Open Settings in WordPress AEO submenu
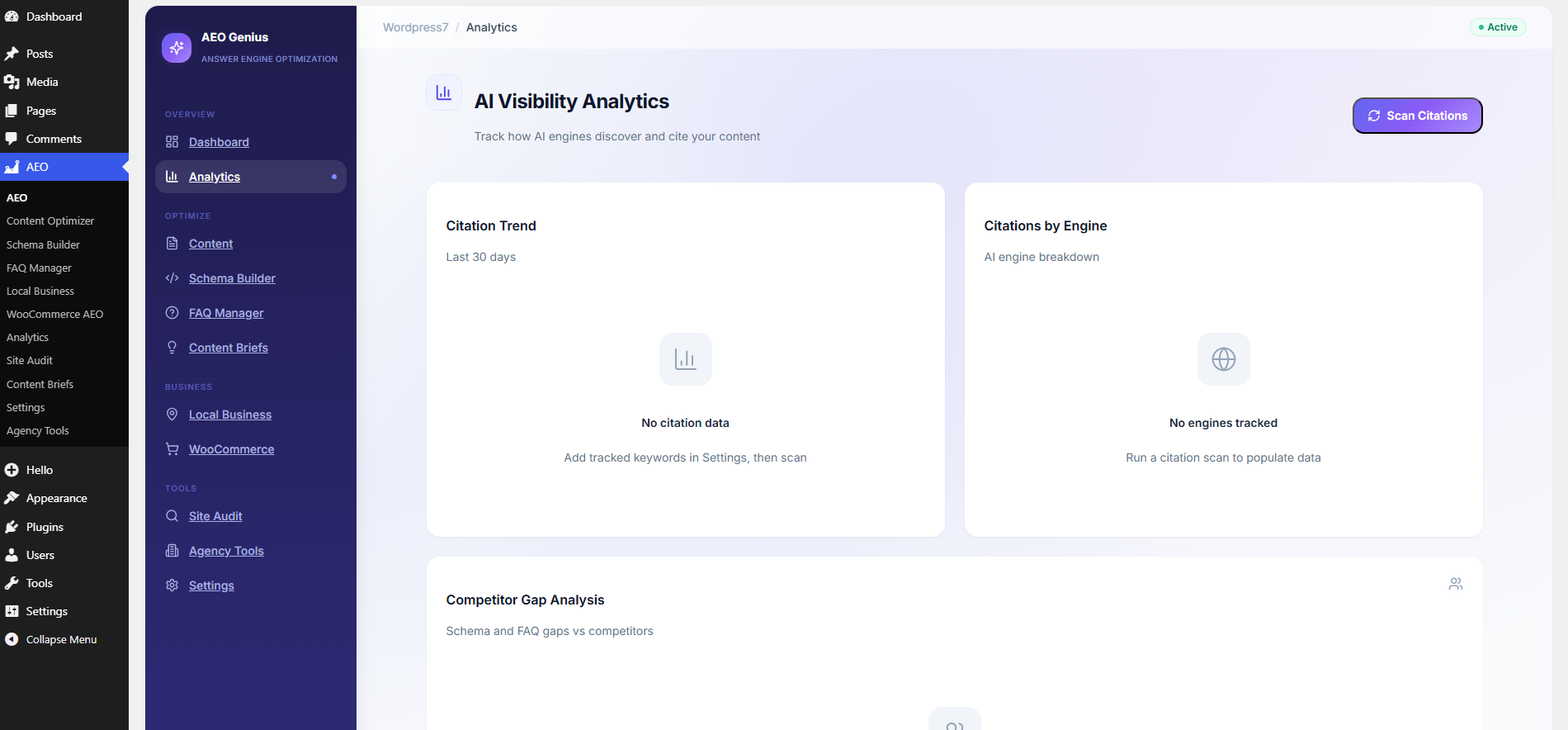Screen dimensions: 1568x730 coord(26,408)
